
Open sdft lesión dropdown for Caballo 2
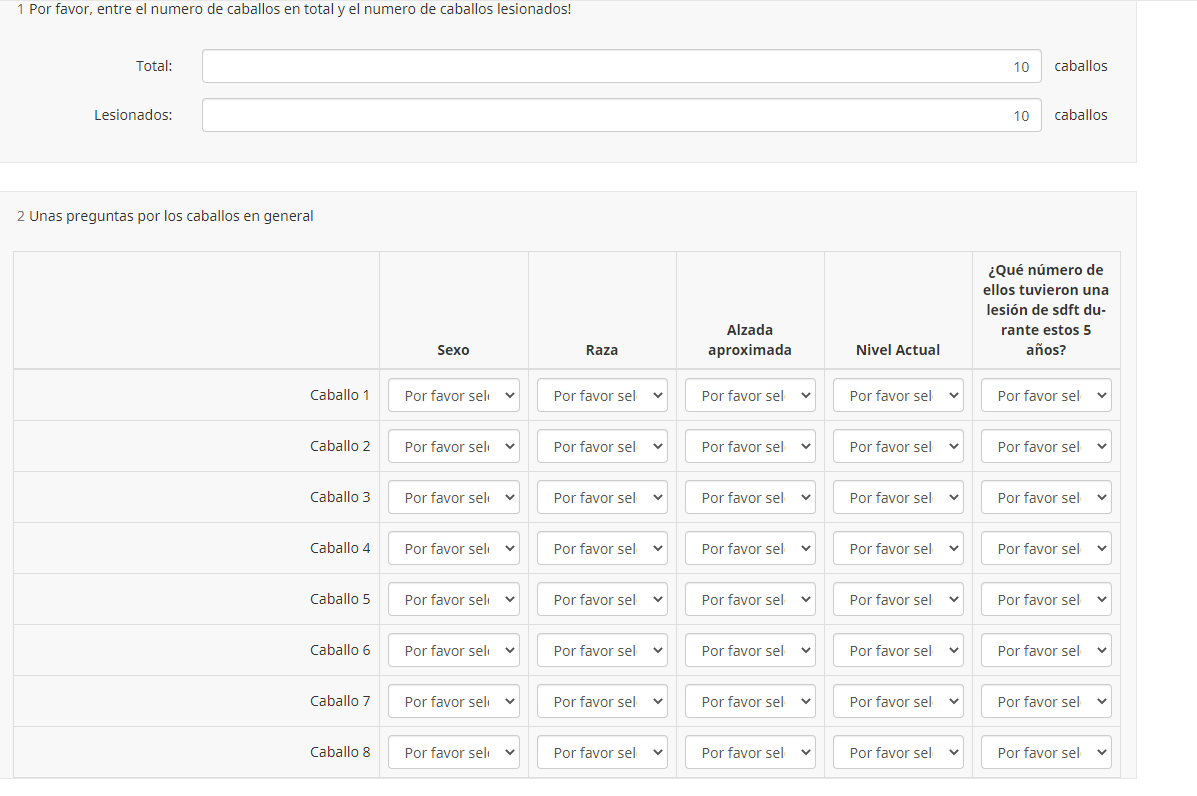coord(1046,447)
